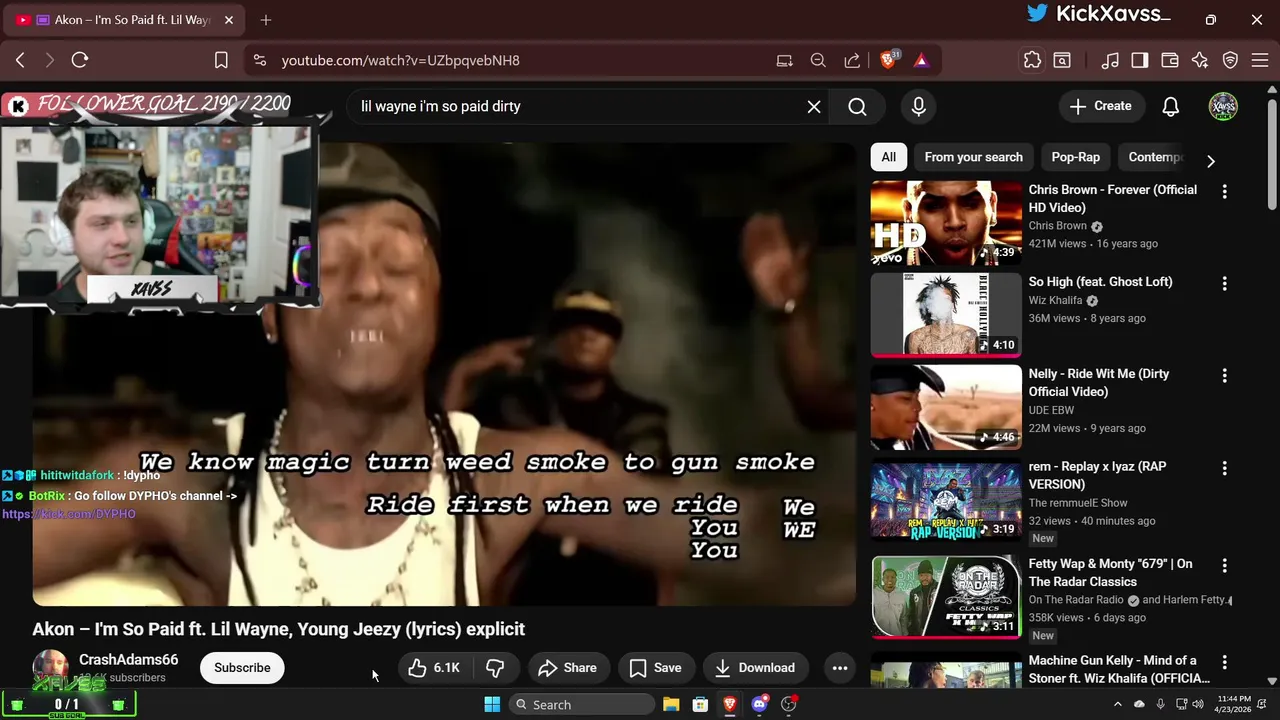Image resolution: width=1280 pixels, height=720 pixels.
Task: Share the video
Action: point(567,668)
